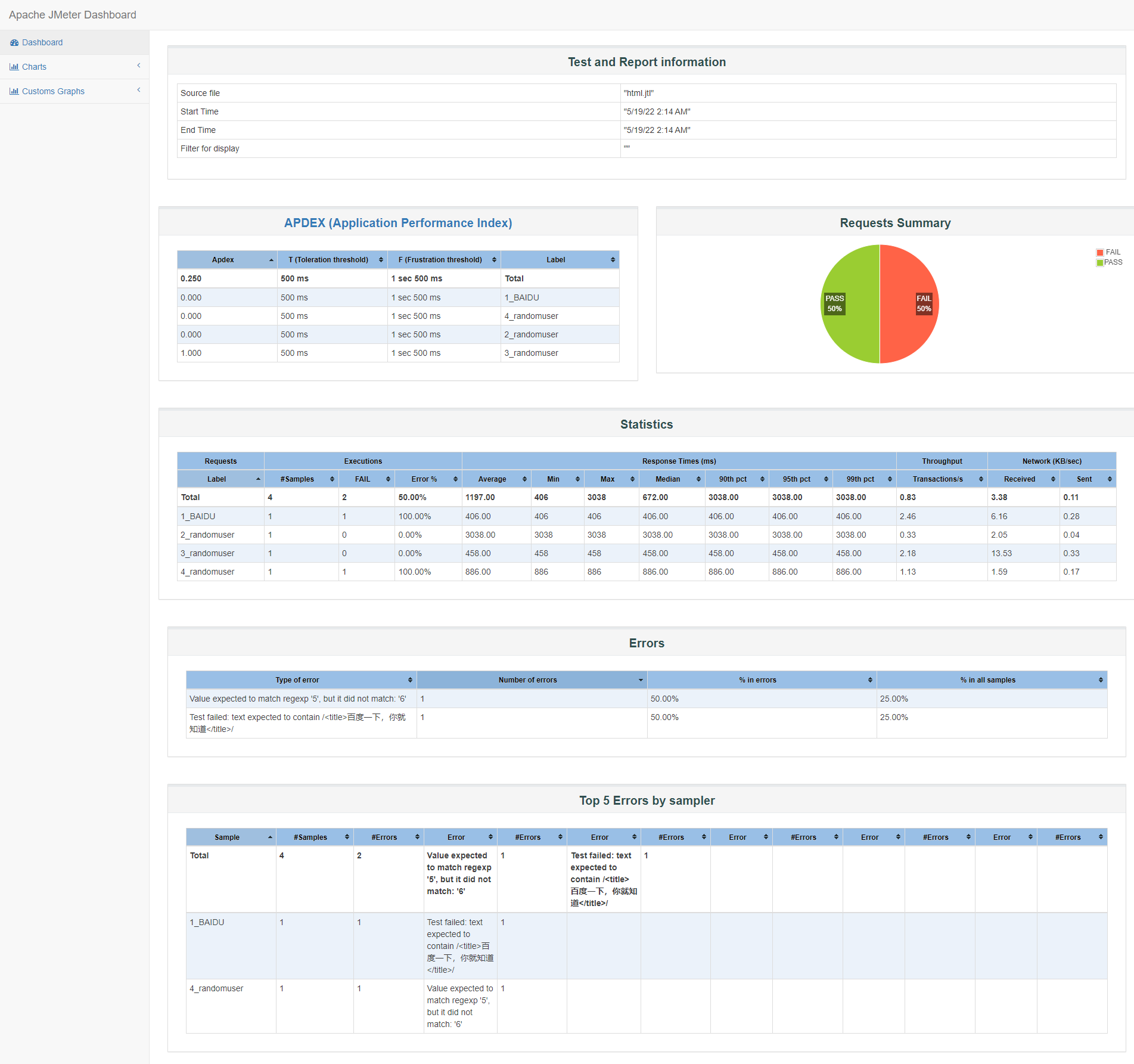The height and width of the screenshot is (1064, 1134).
Task: Click the 1.000 Apdex value
Action: 191,353
